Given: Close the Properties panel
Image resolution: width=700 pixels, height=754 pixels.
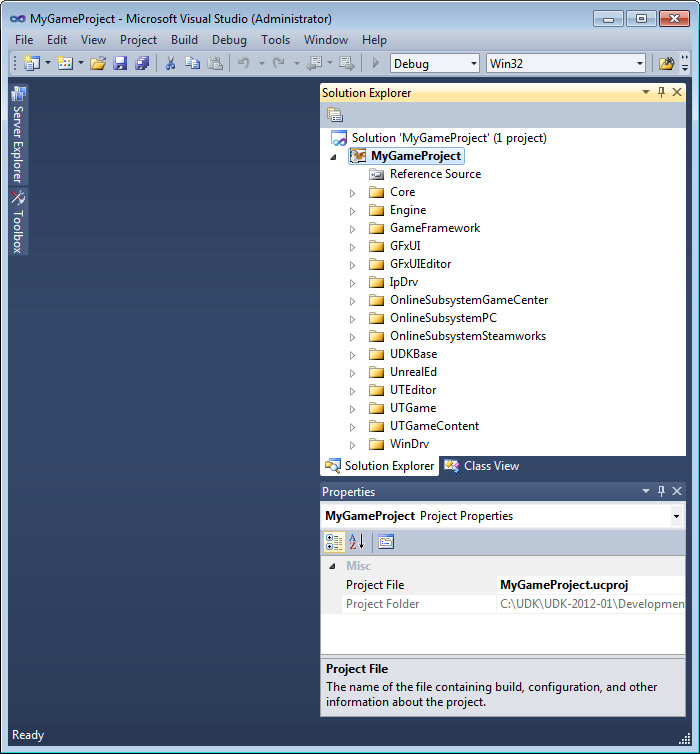Looking at the screenshot, I should tap(677, 491).
